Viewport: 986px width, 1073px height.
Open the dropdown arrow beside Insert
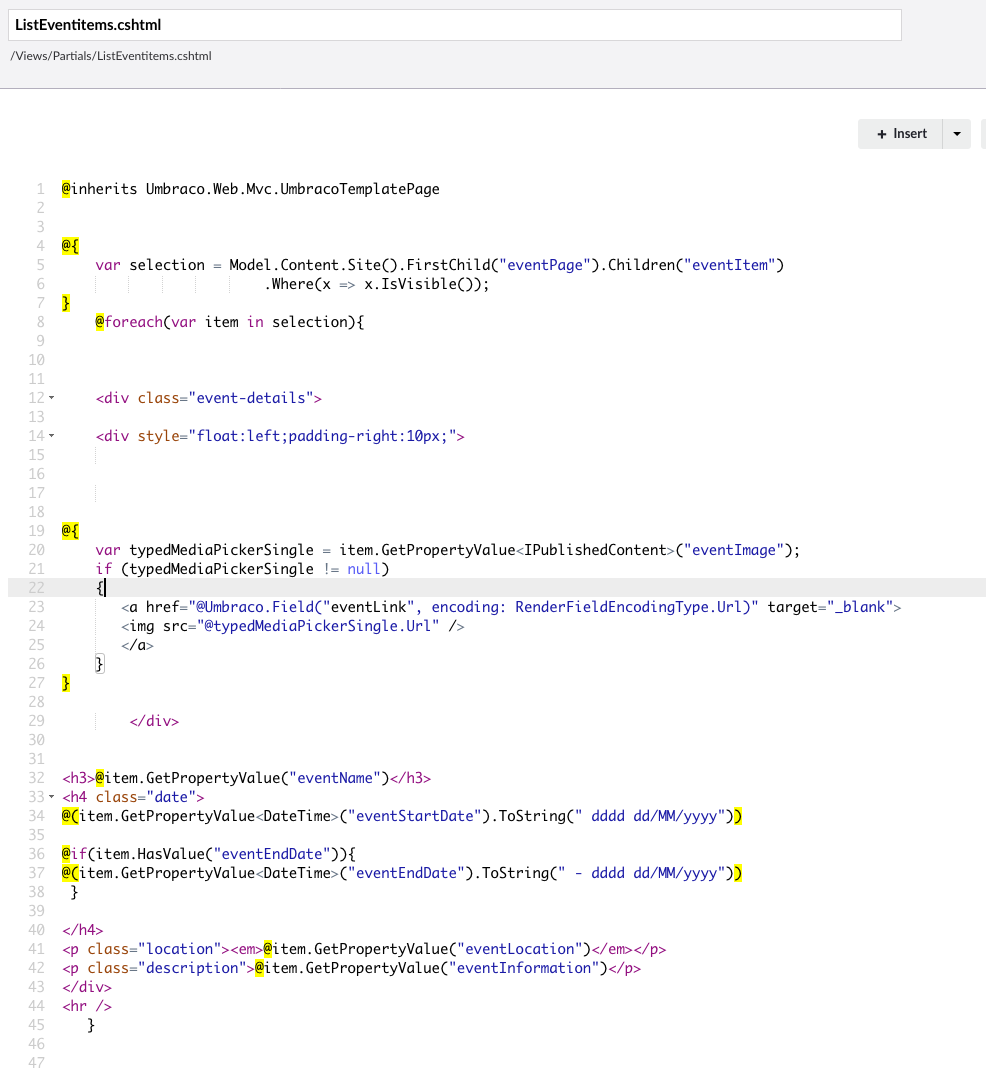957,134
